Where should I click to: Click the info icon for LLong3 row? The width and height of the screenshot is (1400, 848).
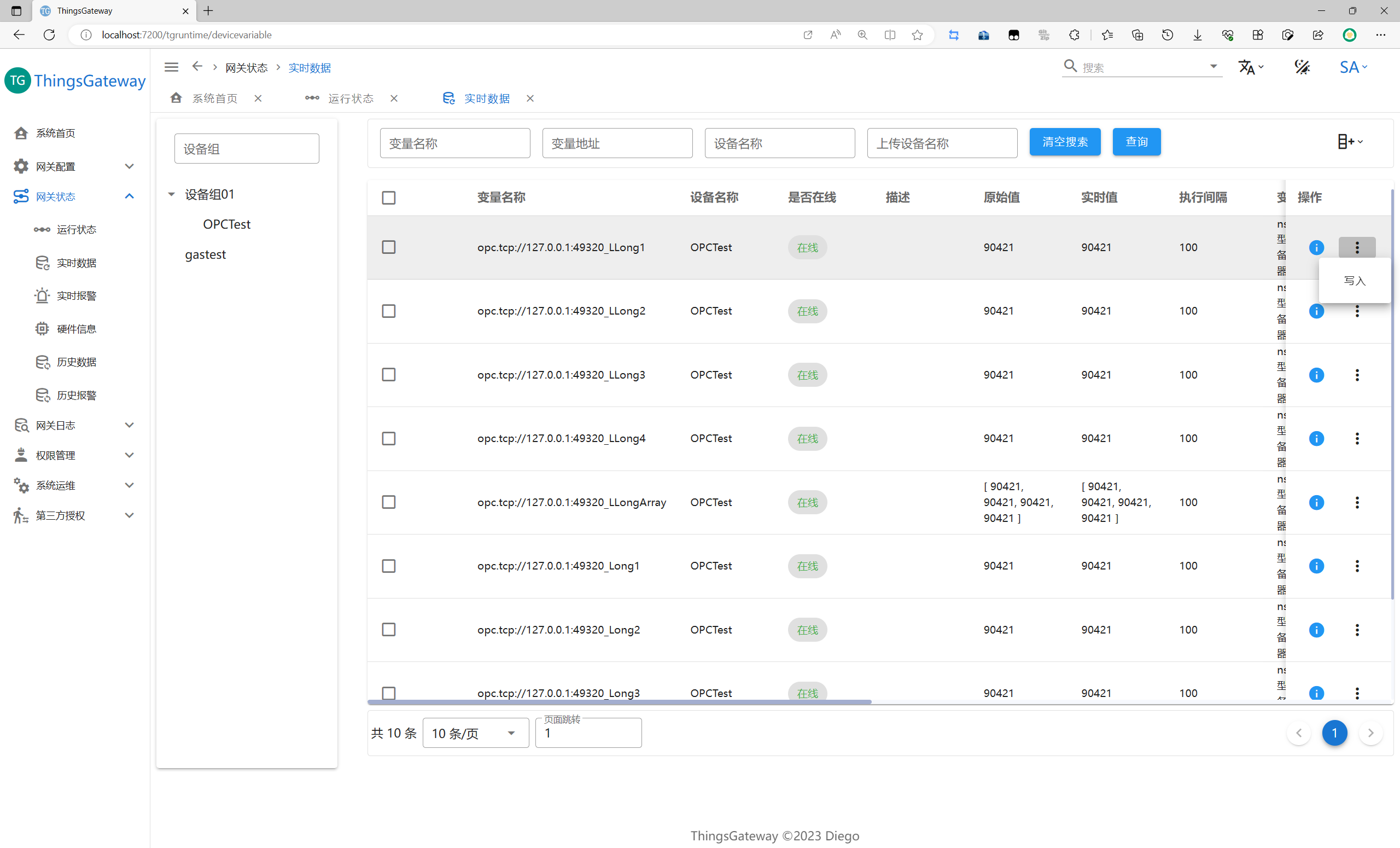click(1316, 375)
